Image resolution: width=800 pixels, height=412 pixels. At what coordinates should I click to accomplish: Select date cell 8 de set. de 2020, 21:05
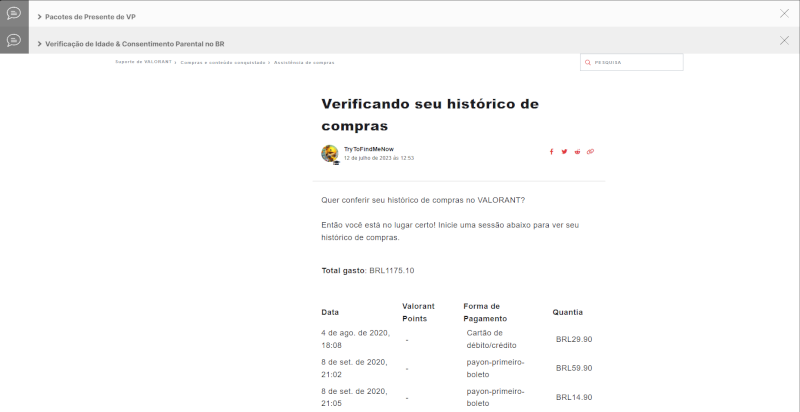tap(355, 397)
